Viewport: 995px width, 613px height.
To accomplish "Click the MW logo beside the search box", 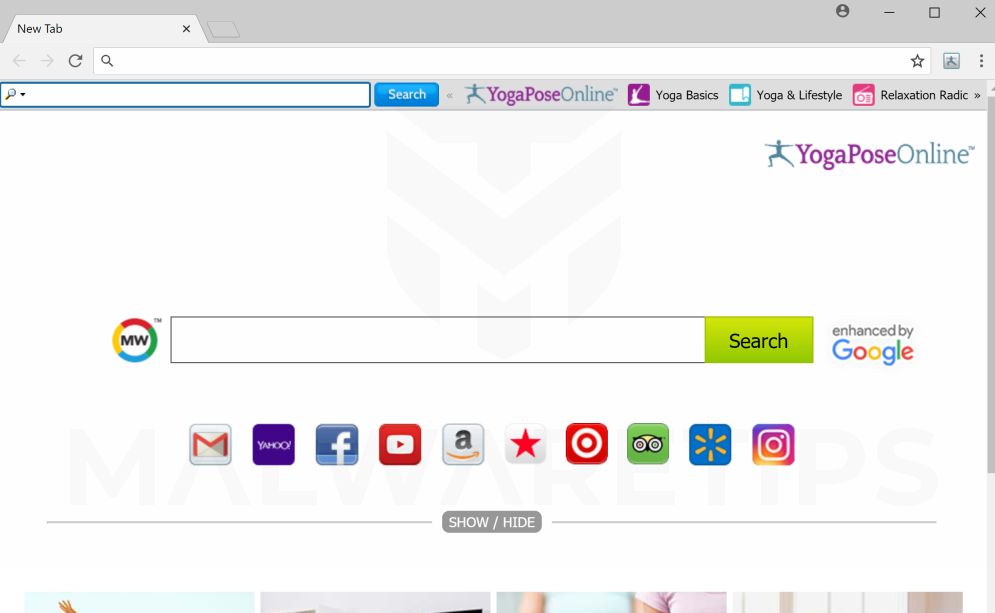I will [x=134, y=339].
